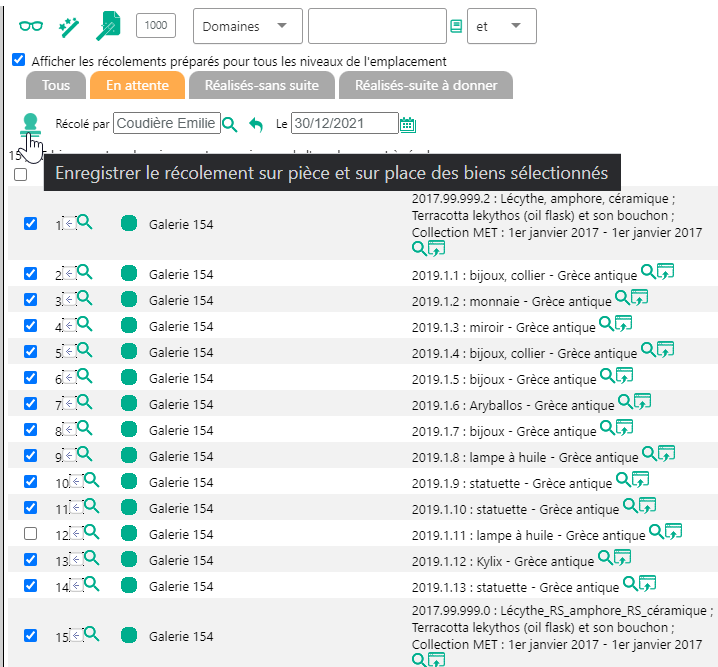Uncheck the row 2 checkbox
718x667 pixels.
pos(30,274)
